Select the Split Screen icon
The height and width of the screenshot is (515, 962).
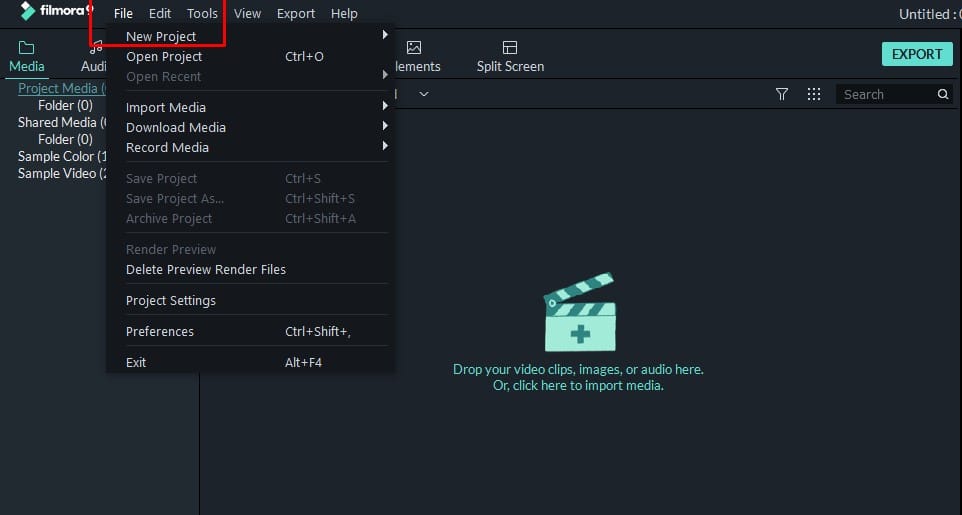pos(510,48)
